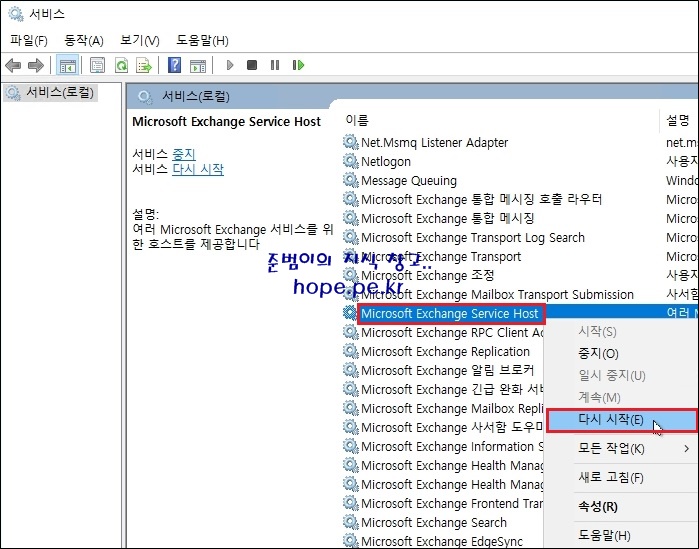
Task: Click gear icon beside Microsoft Exchange Search
Action: click(350, 522)
